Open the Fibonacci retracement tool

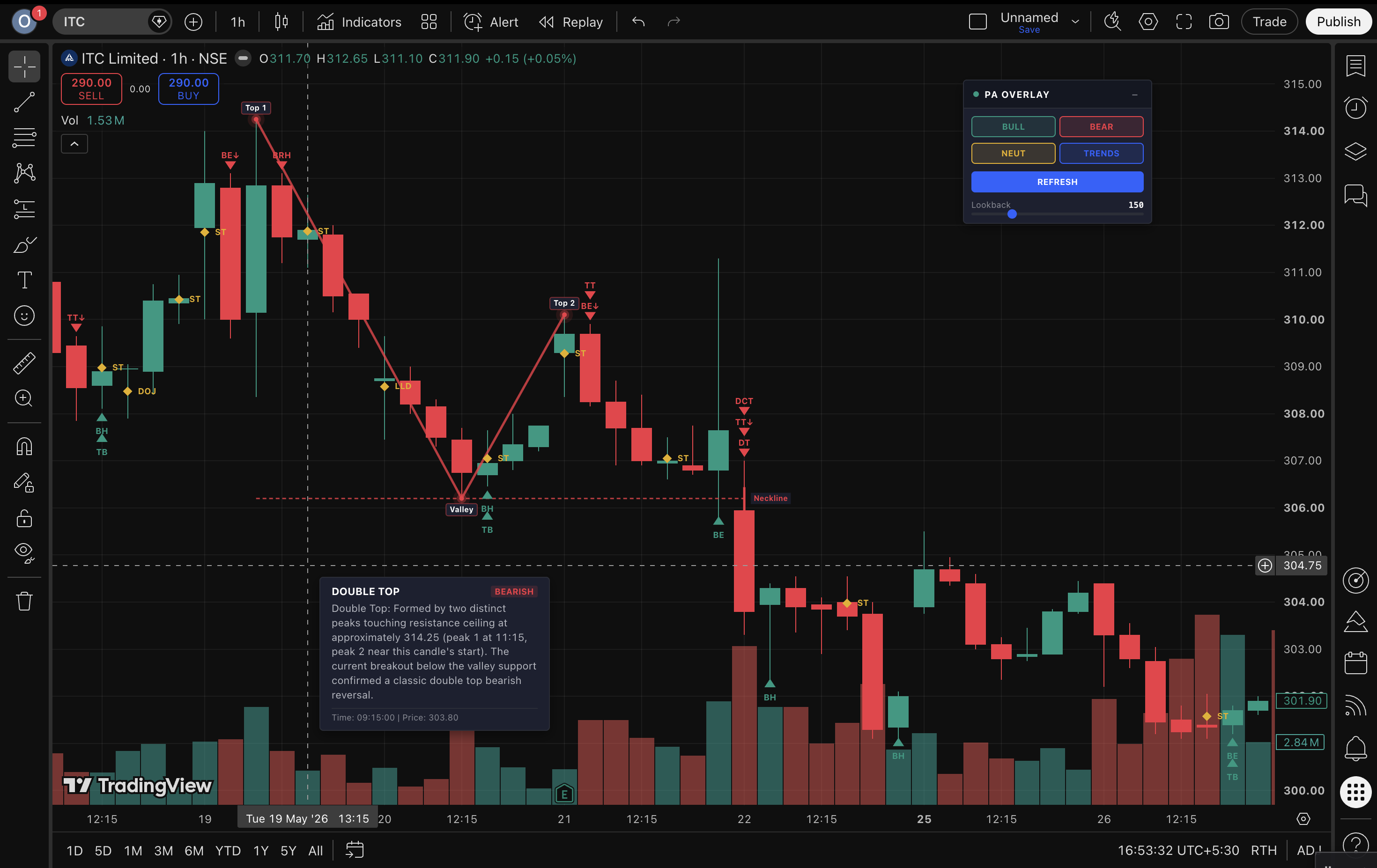pyautogui.click(x=24, y=138)
